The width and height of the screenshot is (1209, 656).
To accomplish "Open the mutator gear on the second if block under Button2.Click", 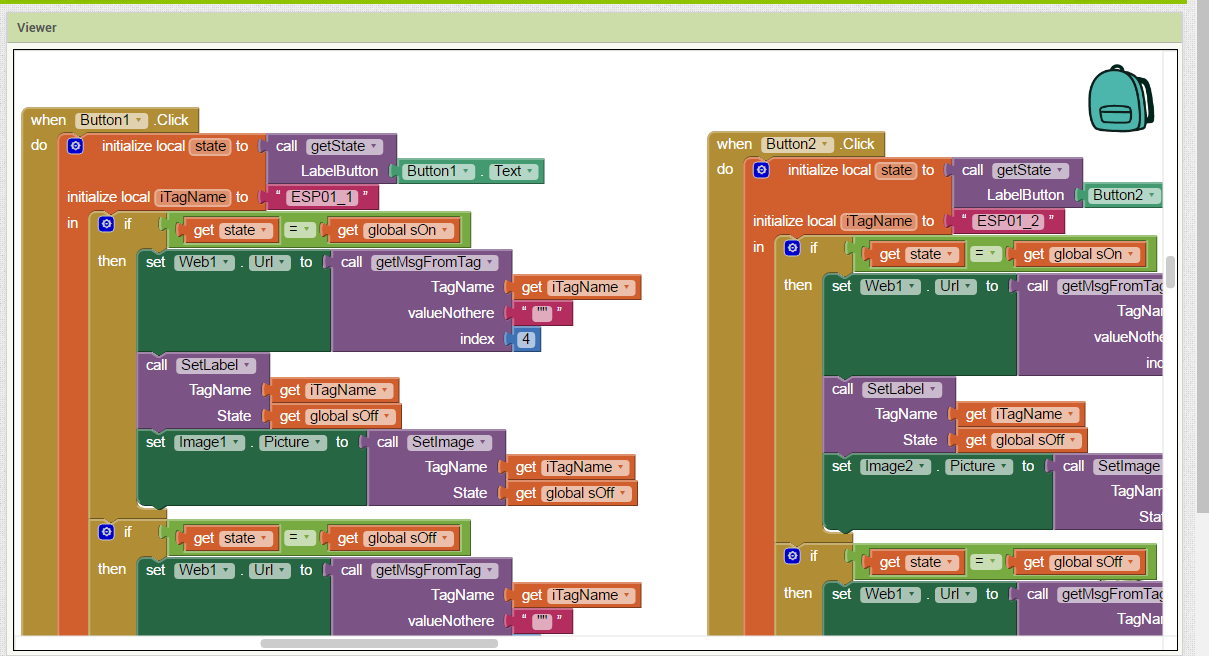I will tap(792, 555).
